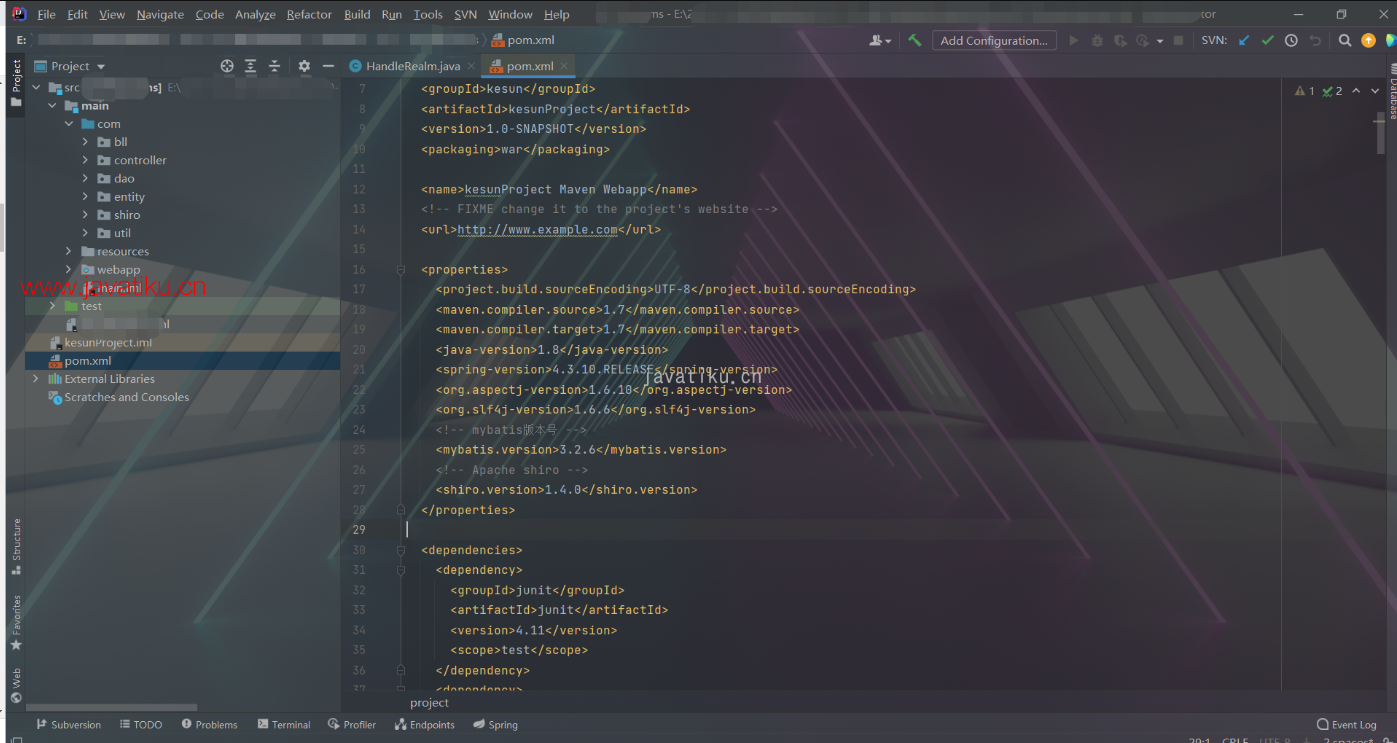The width and height of the screenshot is (1397, 743).
Task: Open the Build menu
Action: pyautogui.click(x=357, y=14)
